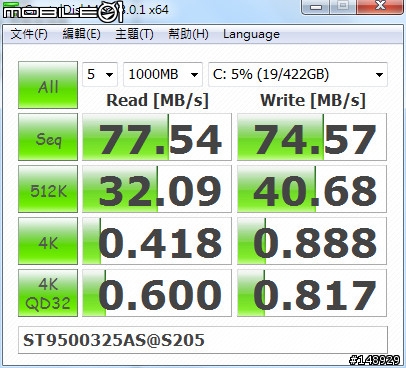Expand the drive selector C: 5% (19/422GB)

click(298, 74)
